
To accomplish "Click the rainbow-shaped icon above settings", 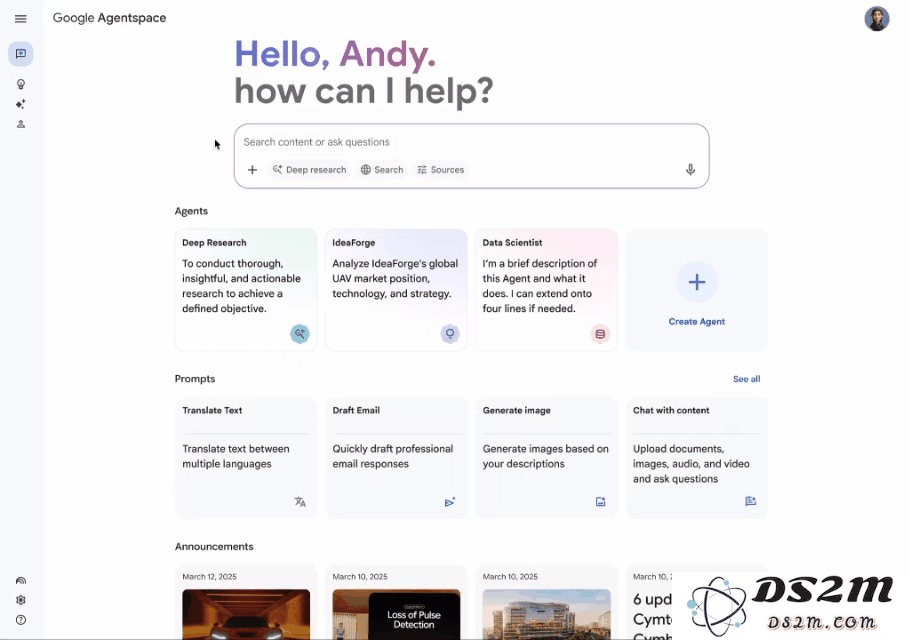I will [21, 580].
